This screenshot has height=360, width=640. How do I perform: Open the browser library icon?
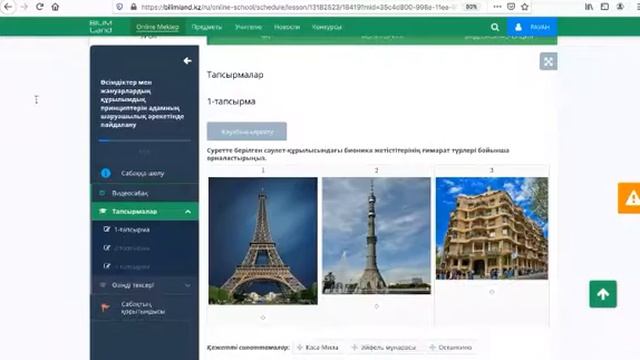tap(589, 7)
